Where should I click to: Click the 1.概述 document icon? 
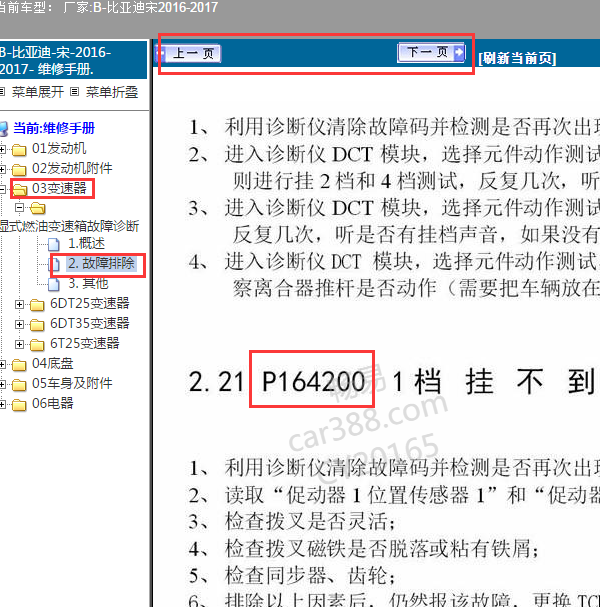coord(53,244)
